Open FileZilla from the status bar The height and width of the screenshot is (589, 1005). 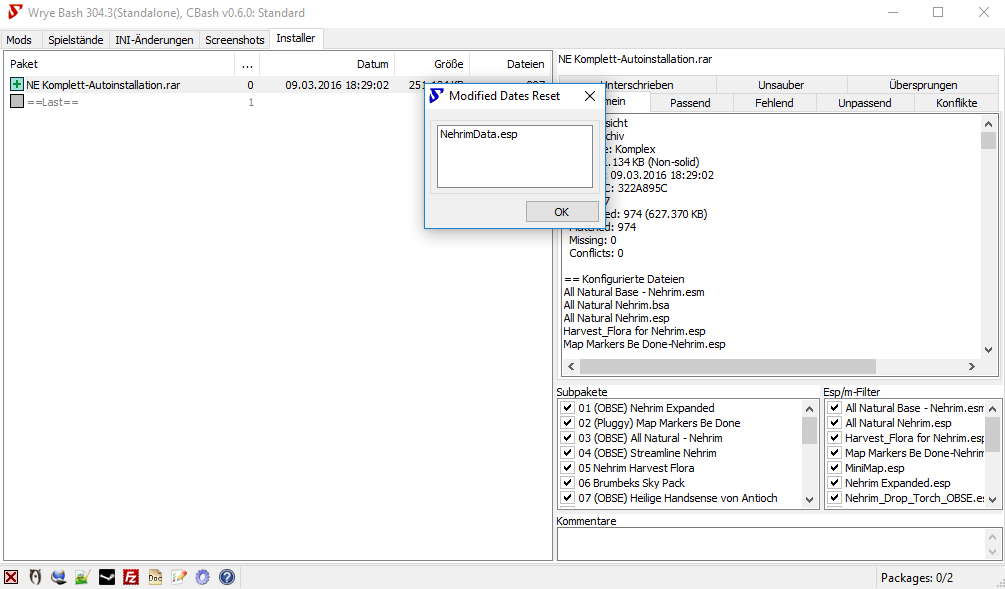click(131, 577)
